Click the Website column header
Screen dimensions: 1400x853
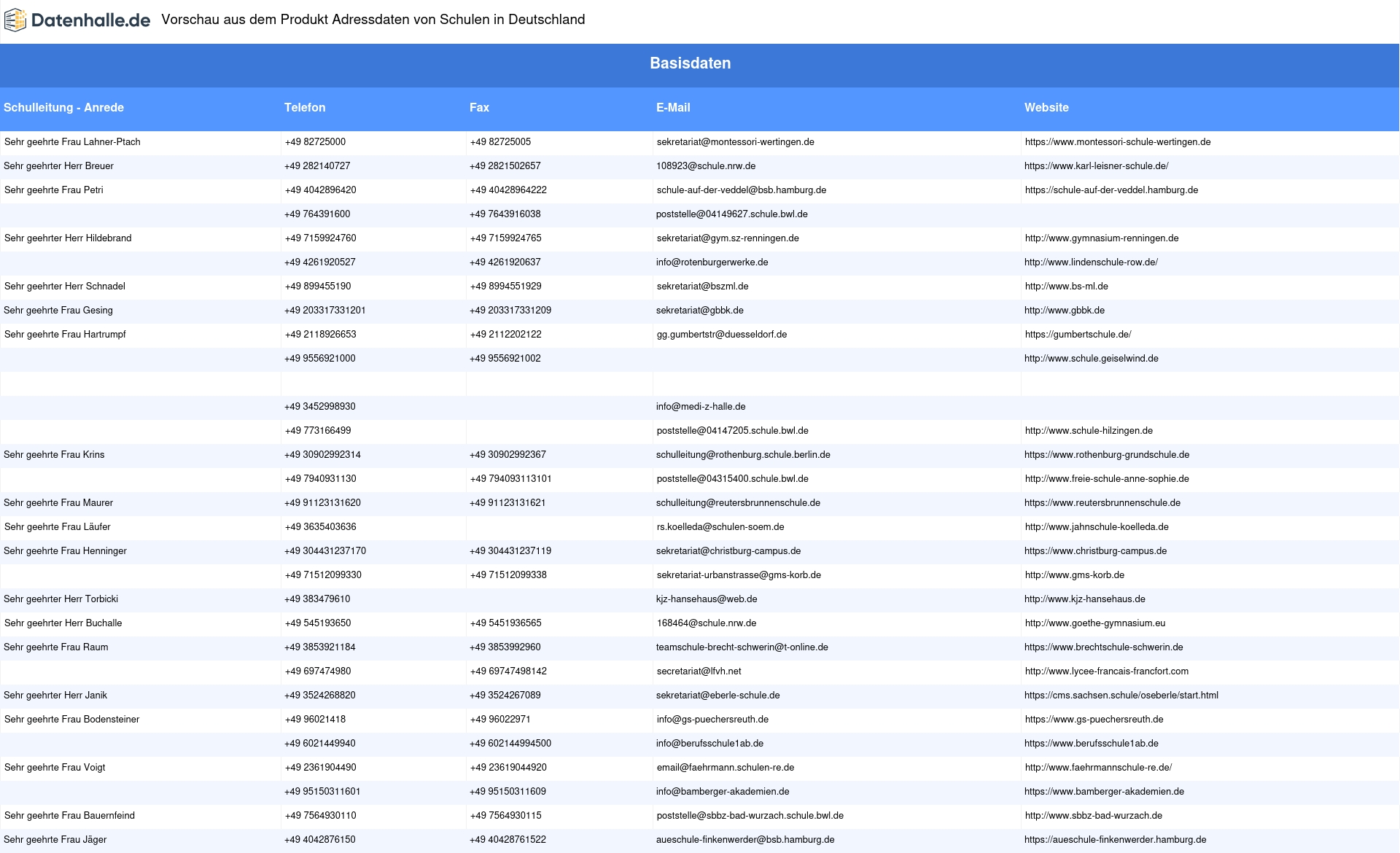click(1046, 107)
